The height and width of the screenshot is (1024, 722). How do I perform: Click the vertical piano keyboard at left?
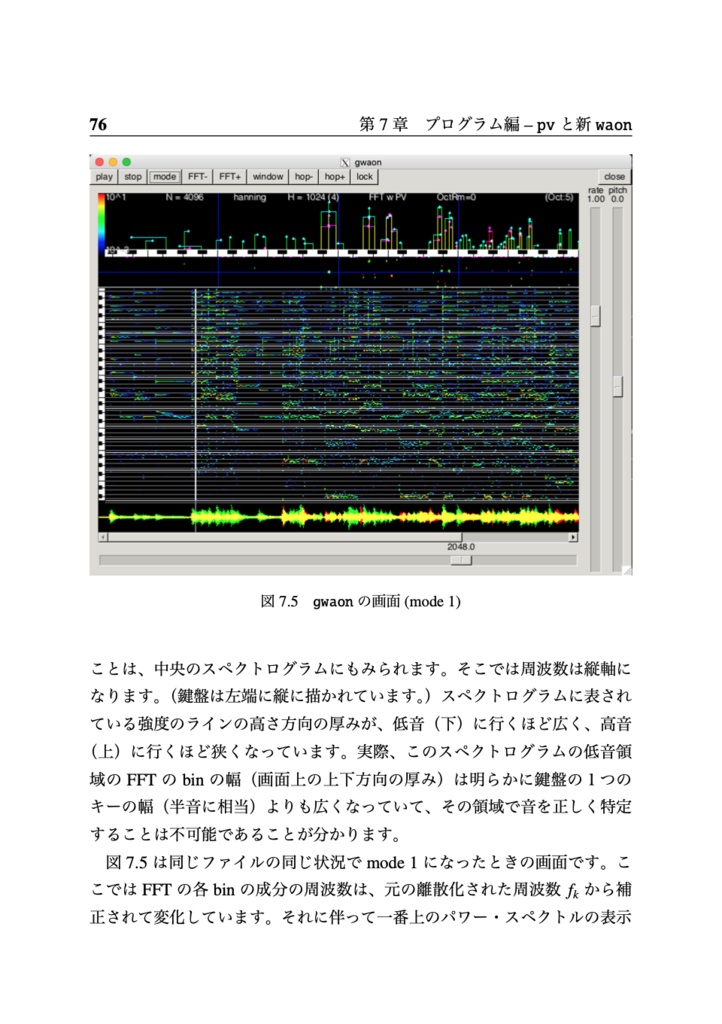click(102, 394)
